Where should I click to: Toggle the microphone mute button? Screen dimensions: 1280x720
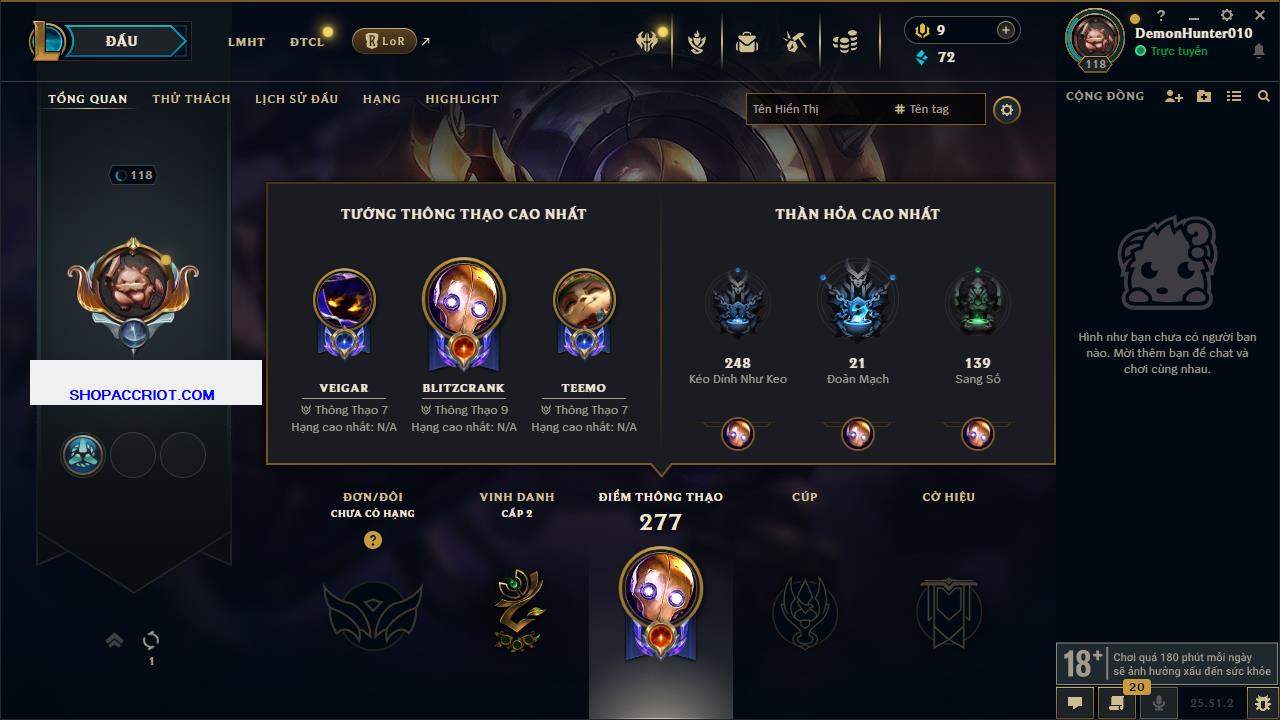tap(1160, 703)
